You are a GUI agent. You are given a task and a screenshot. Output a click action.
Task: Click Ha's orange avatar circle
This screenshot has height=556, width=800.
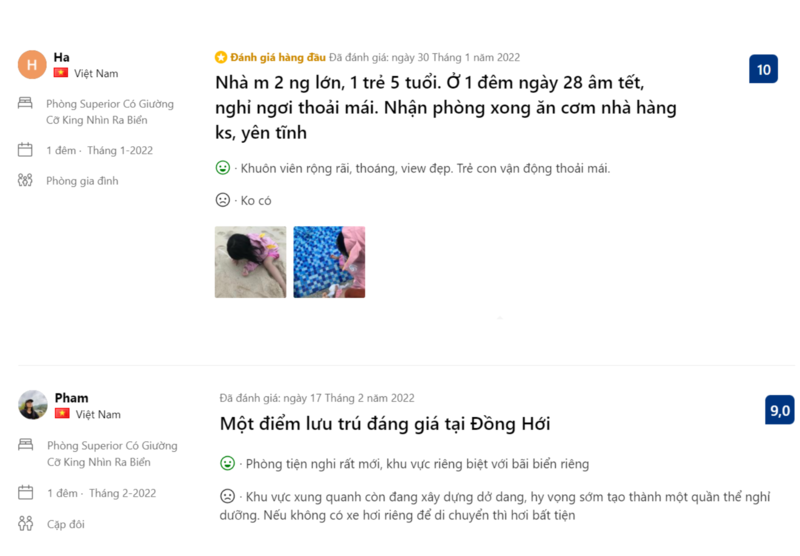[x=32, y=65]
